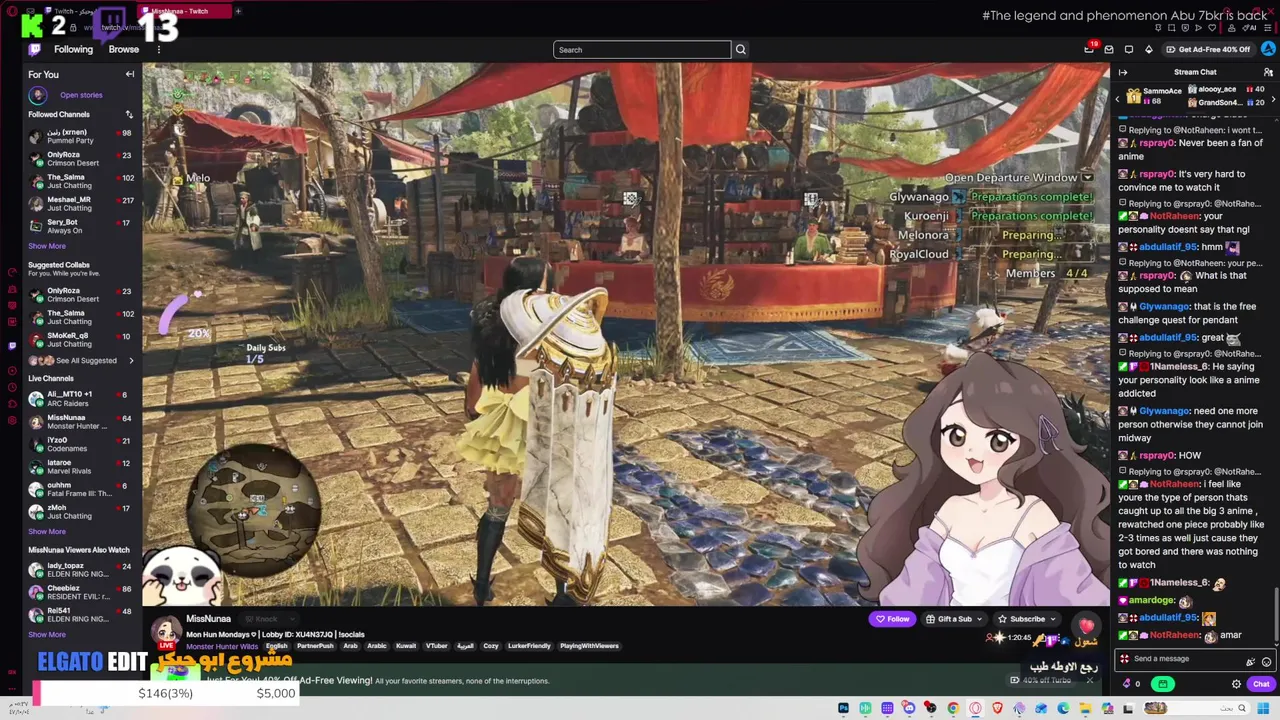Viewport: 1280px width, 720px height.
Task: Open the Photoshop taskbar icon
Action: click(x=843, y=708)
